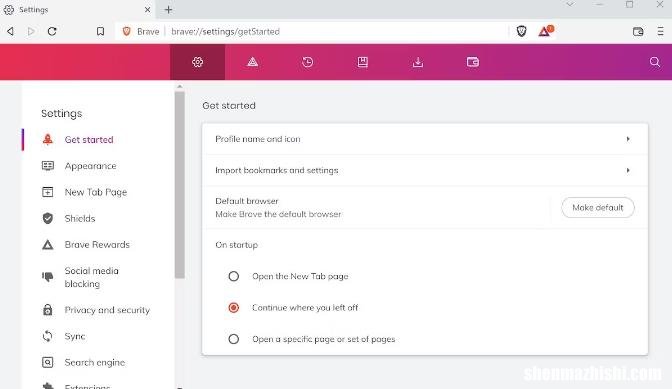Viewport: 672px width, 389px height.
Task: Open Bookmarks icon in the top bar
Action: click(363, 62)
